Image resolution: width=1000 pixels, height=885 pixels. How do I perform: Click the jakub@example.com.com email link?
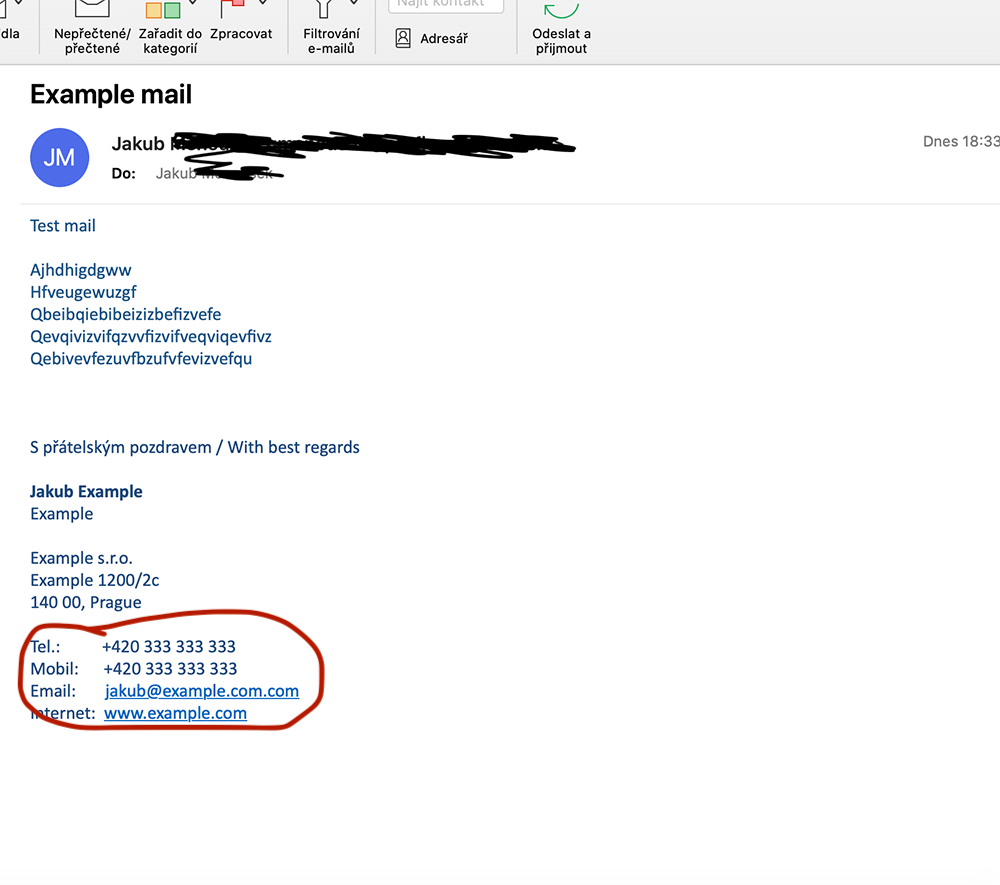tap(202, 691)
